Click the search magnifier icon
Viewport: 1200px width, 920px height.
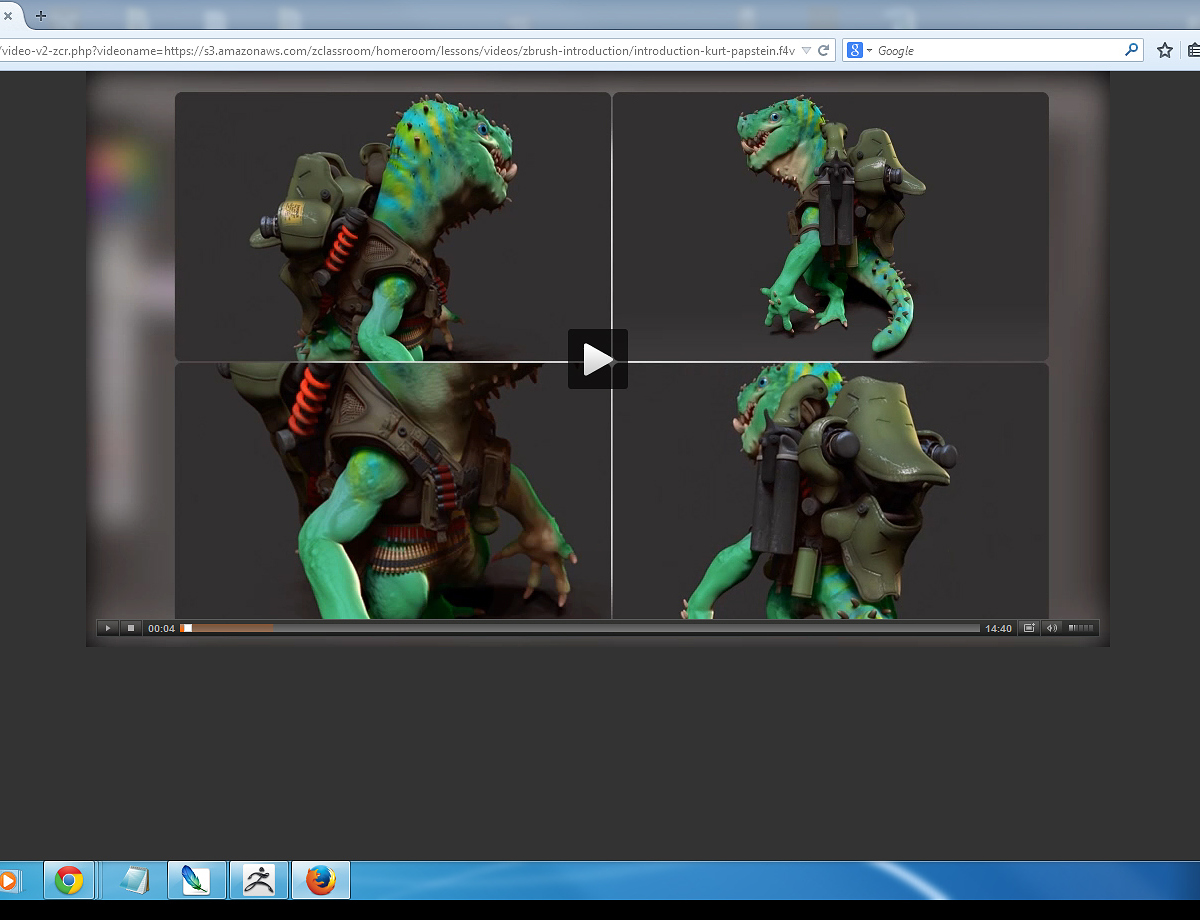click(1131, 50)
